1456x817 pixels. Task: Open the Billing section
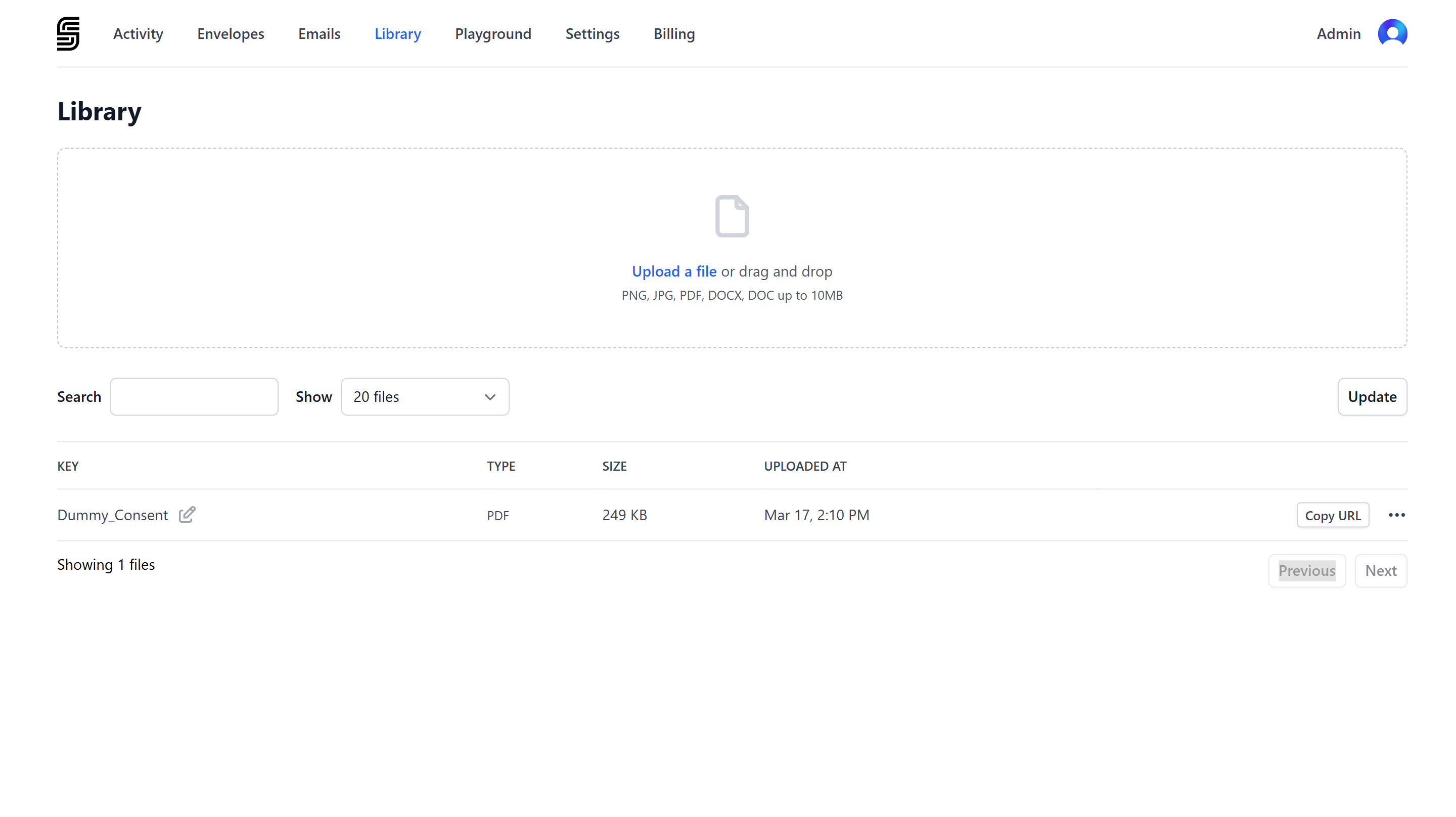[674, 34]
